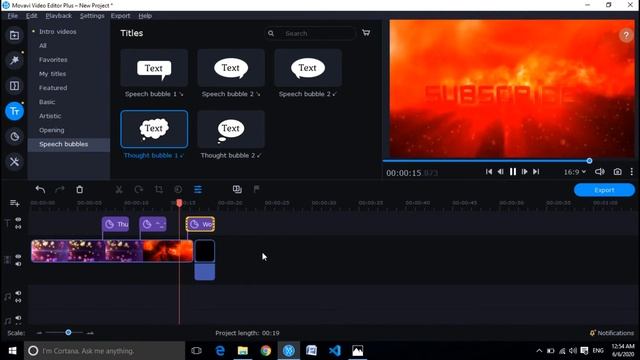Toggle first audio track link icon
The image size is (640, 360).
[x=18, y=300]
